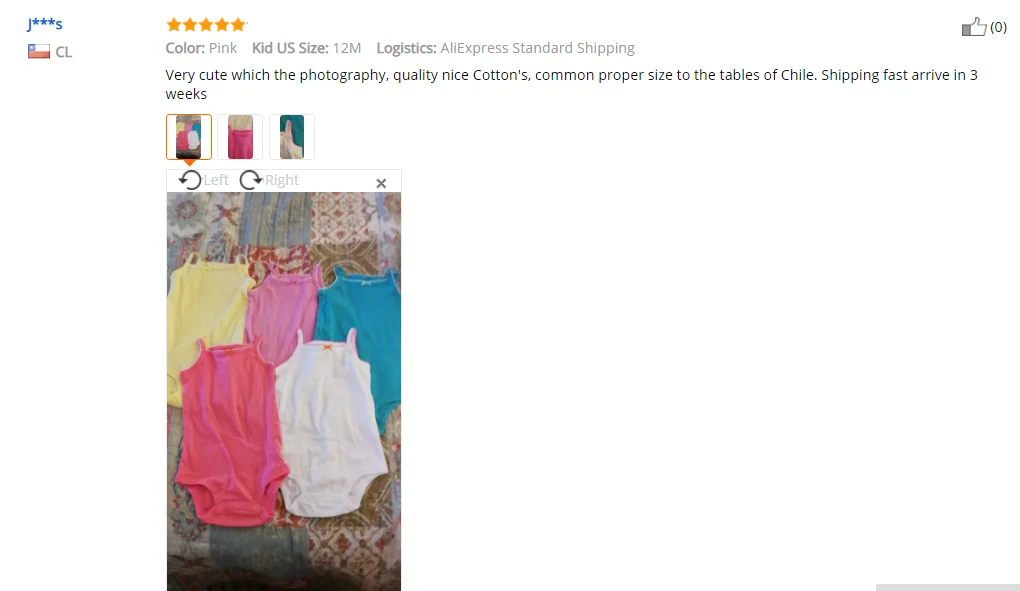Click the "Kid US Size: 12M" label
Viewport: 1020px width, 591px height.
tap(306, 48)
